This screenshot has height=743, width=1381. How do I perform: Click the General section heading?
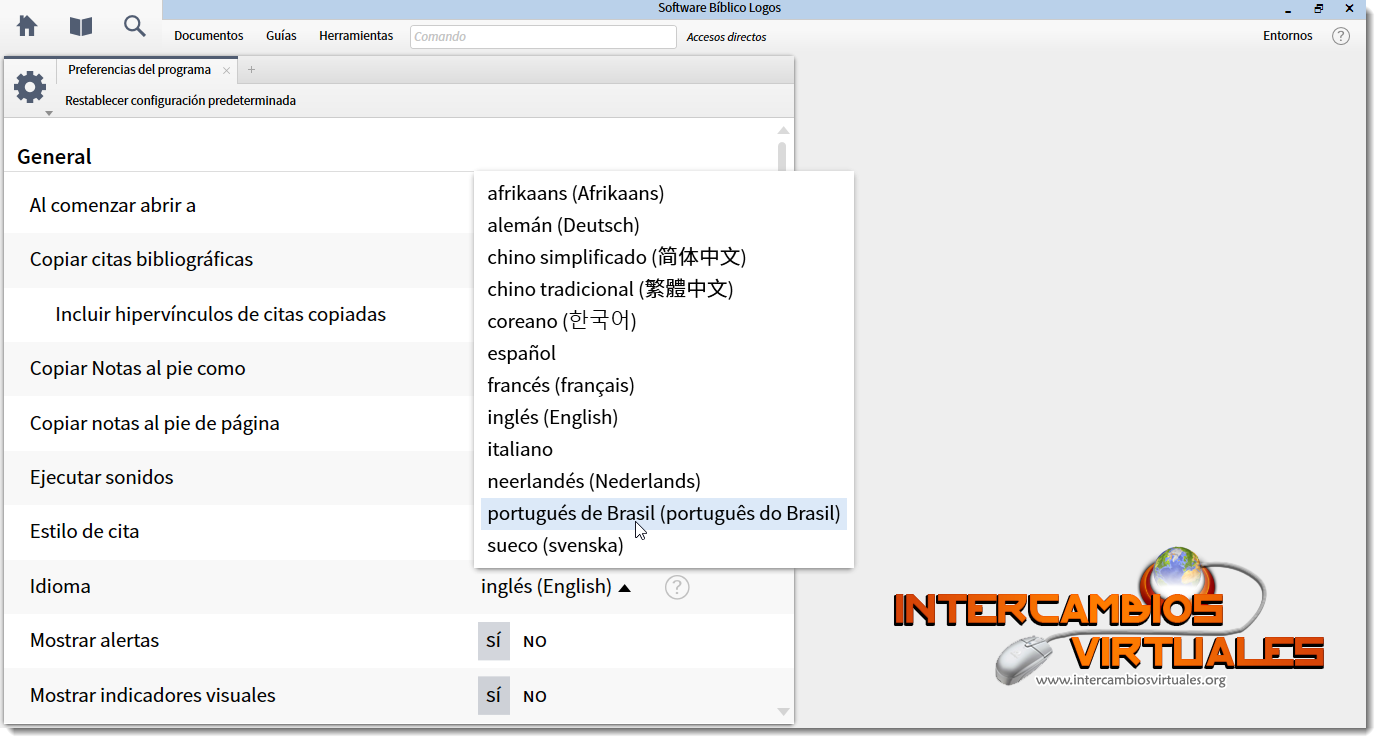[x=54, y=157]
